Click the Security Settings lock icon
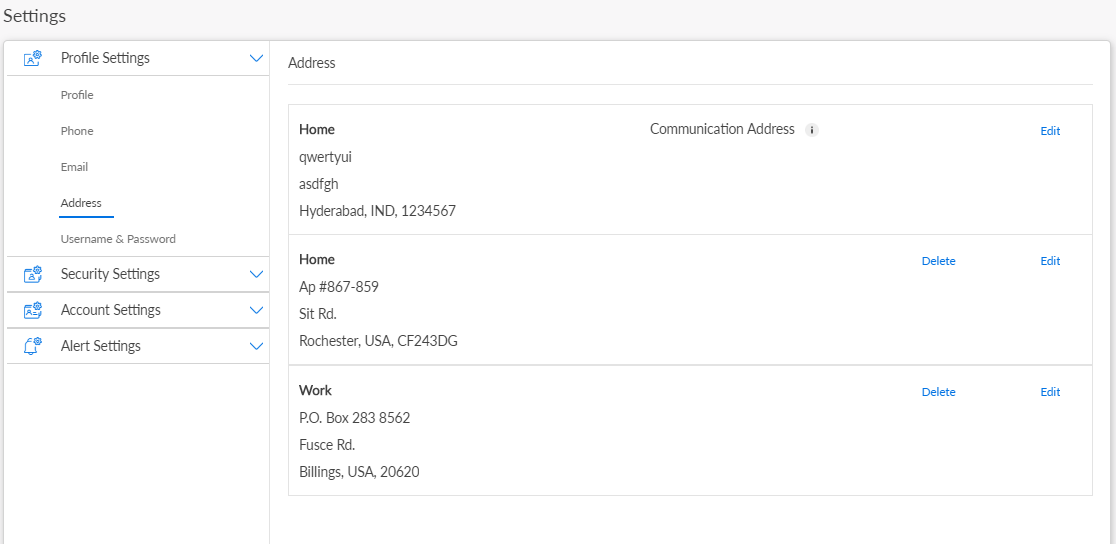This screenshot has height=544, width=1116. coord(32,274)
